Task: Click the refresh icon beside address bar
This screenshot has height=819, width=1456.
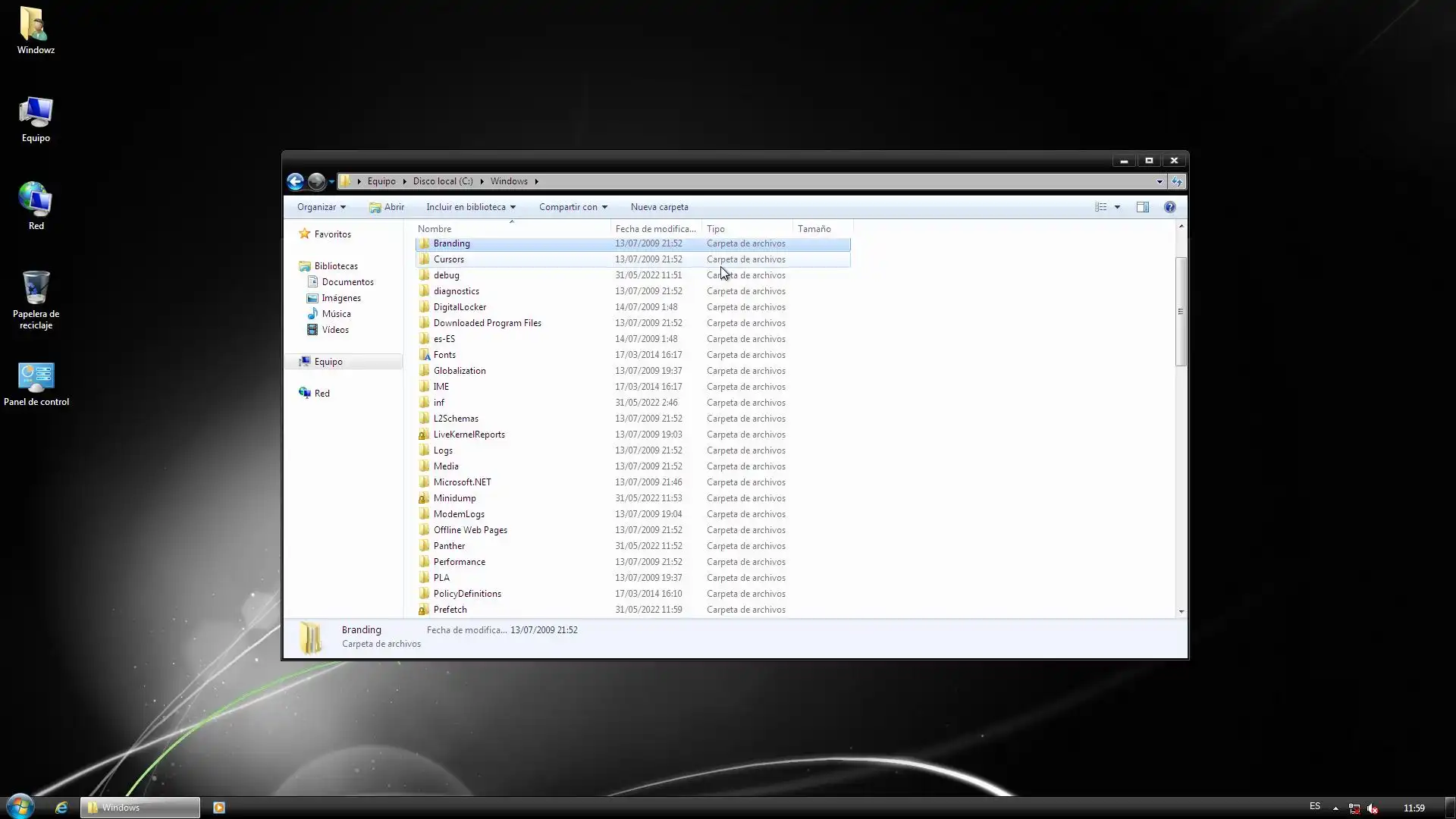Action: click(x=1177, y=181)
